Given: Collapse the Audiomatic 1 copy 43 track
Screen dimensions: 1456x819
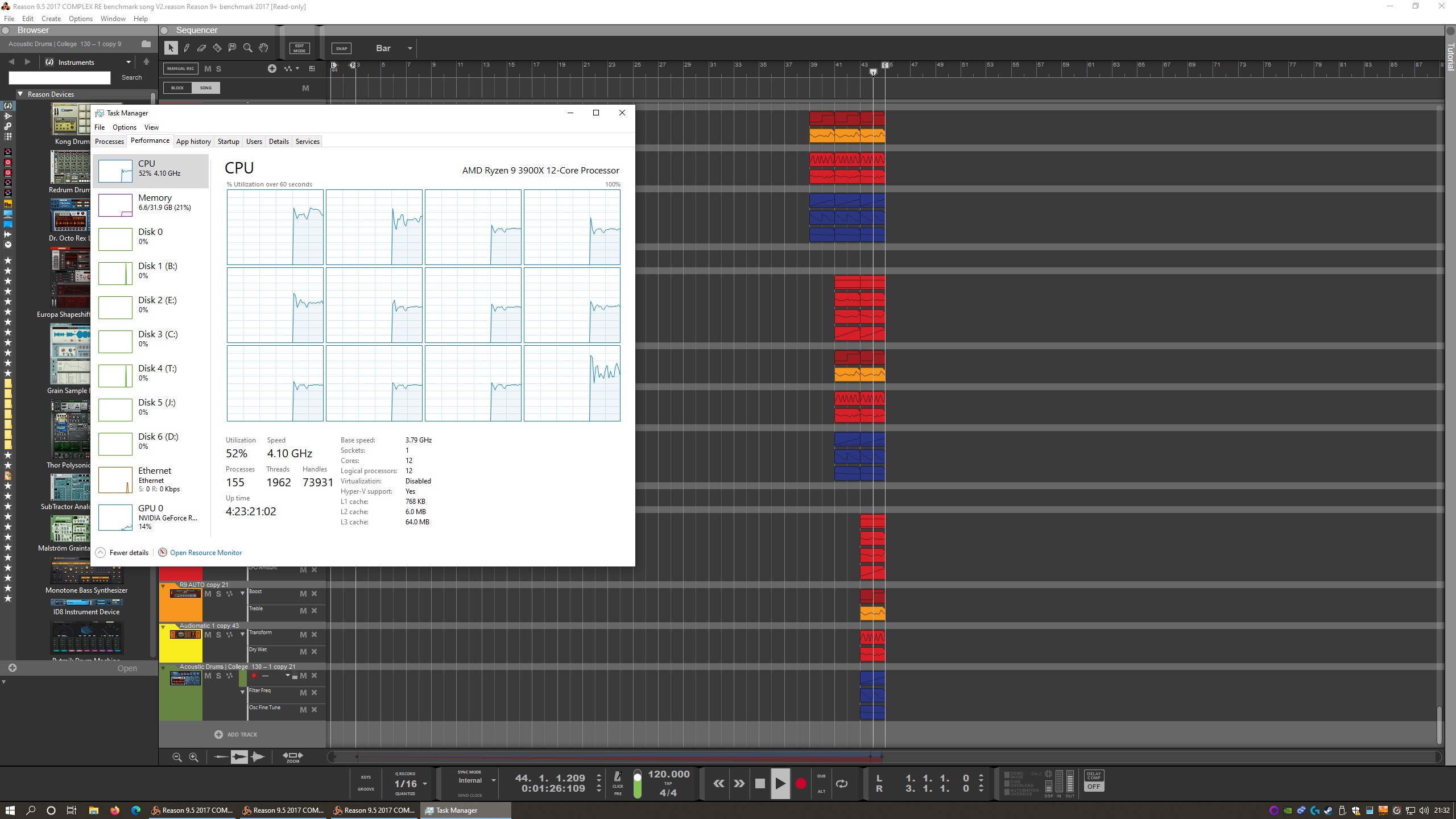Looking at the screenshot, I should (163, 626).
